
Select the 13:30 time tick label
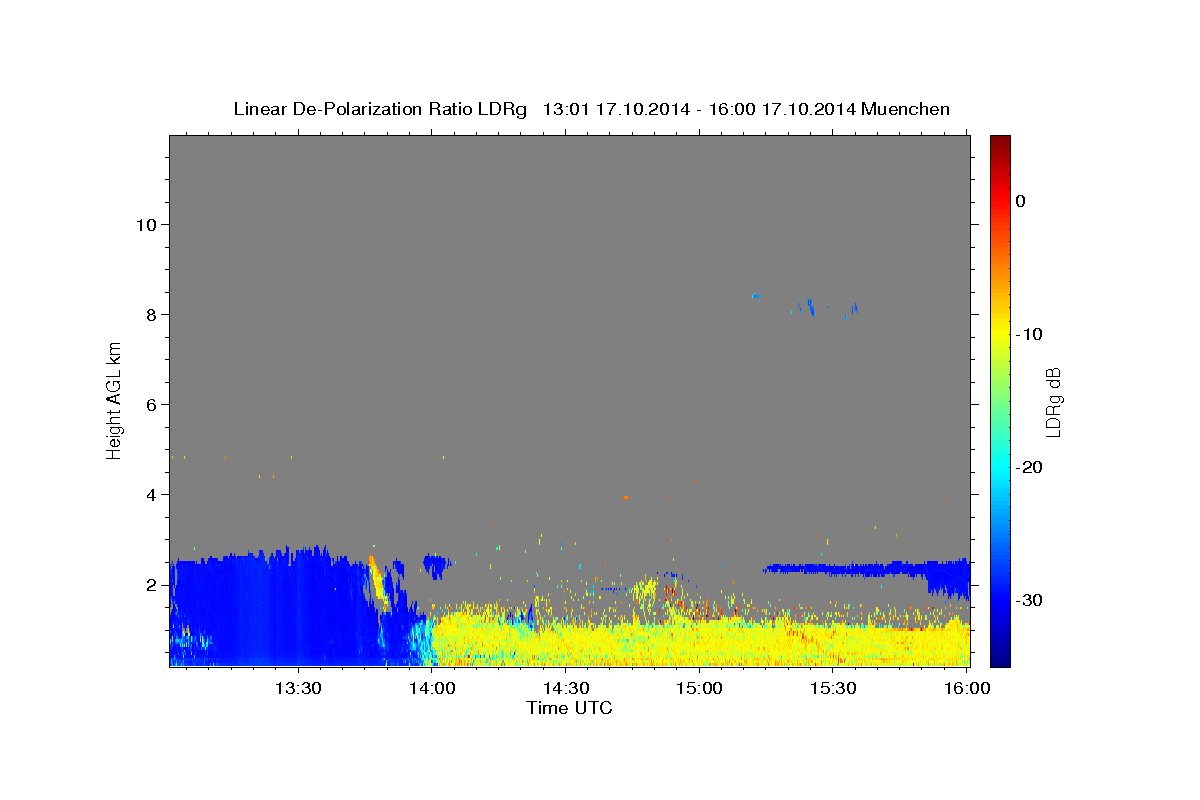[298, 688]
